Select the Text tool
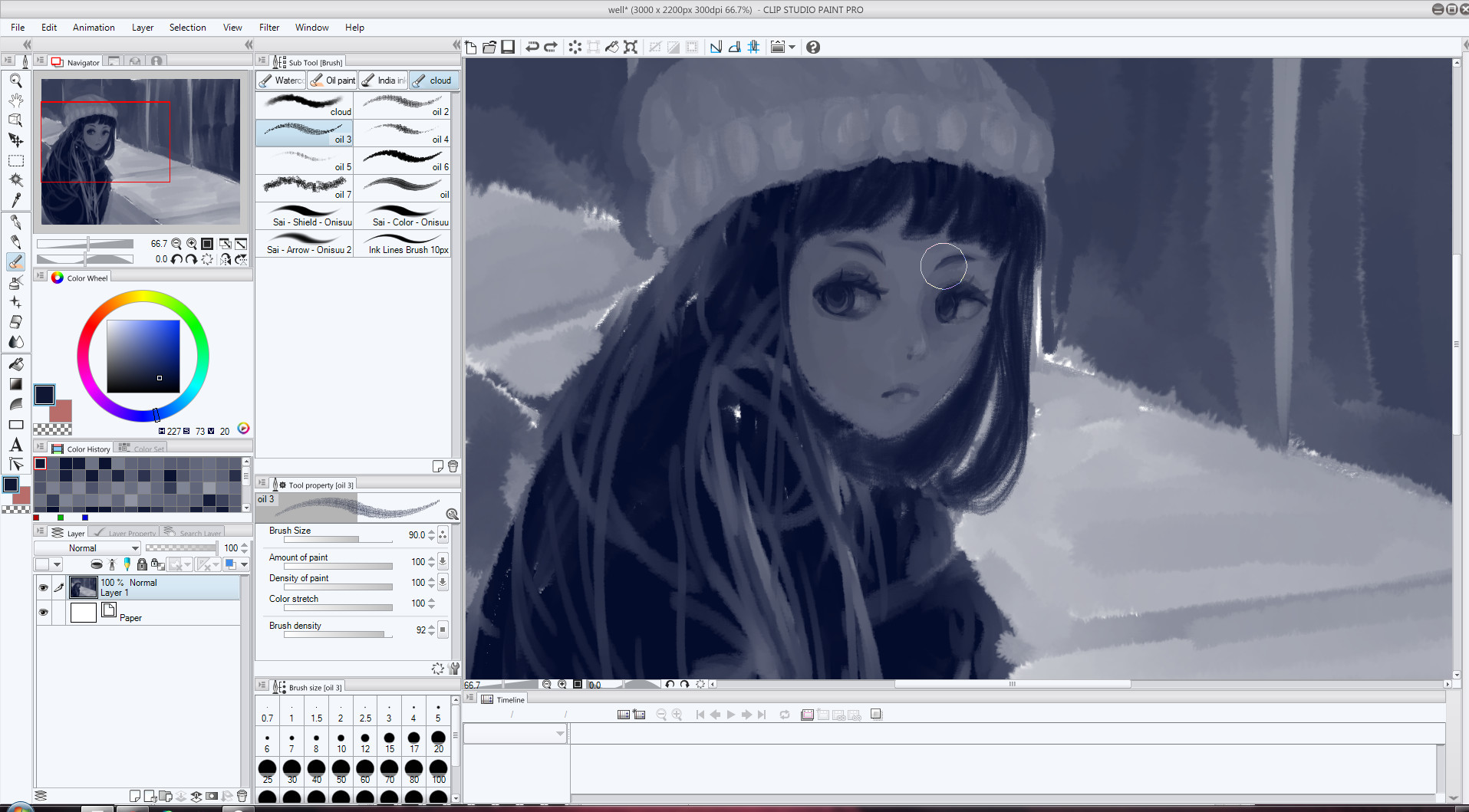The image size is (1469, 812). 15,445
